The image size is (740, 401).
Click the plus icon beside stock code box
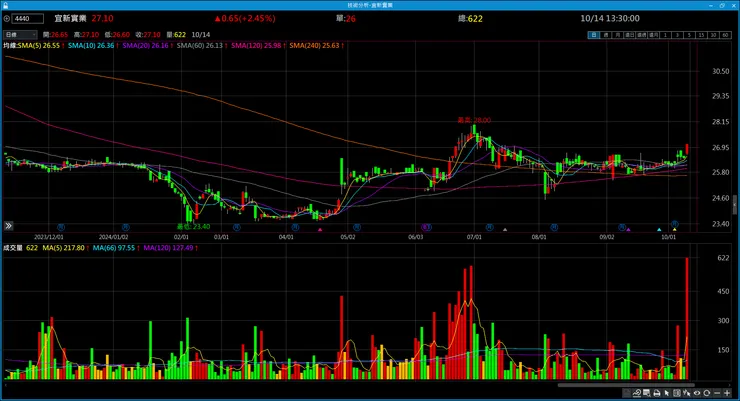pyautogui.click(x=7, y=19)
